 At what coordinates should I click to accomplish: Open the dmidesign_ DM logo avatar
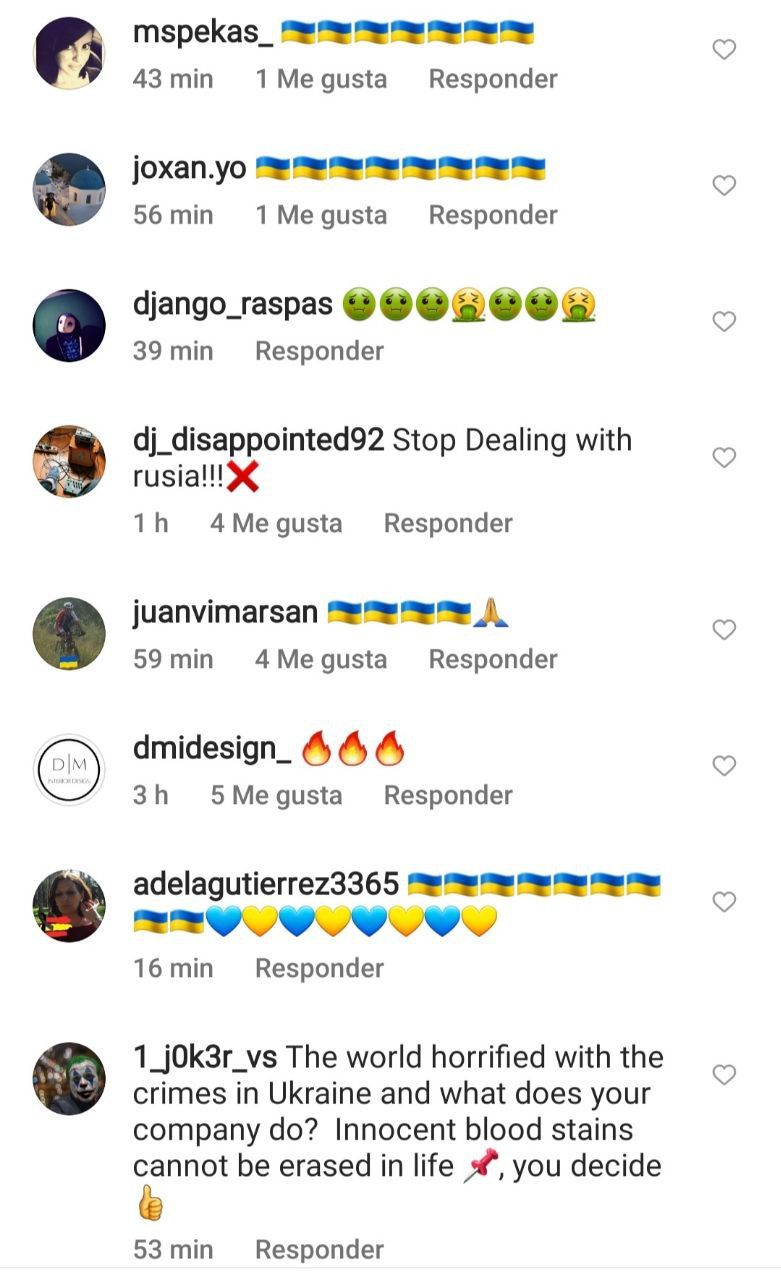click(x=69, y=769)
